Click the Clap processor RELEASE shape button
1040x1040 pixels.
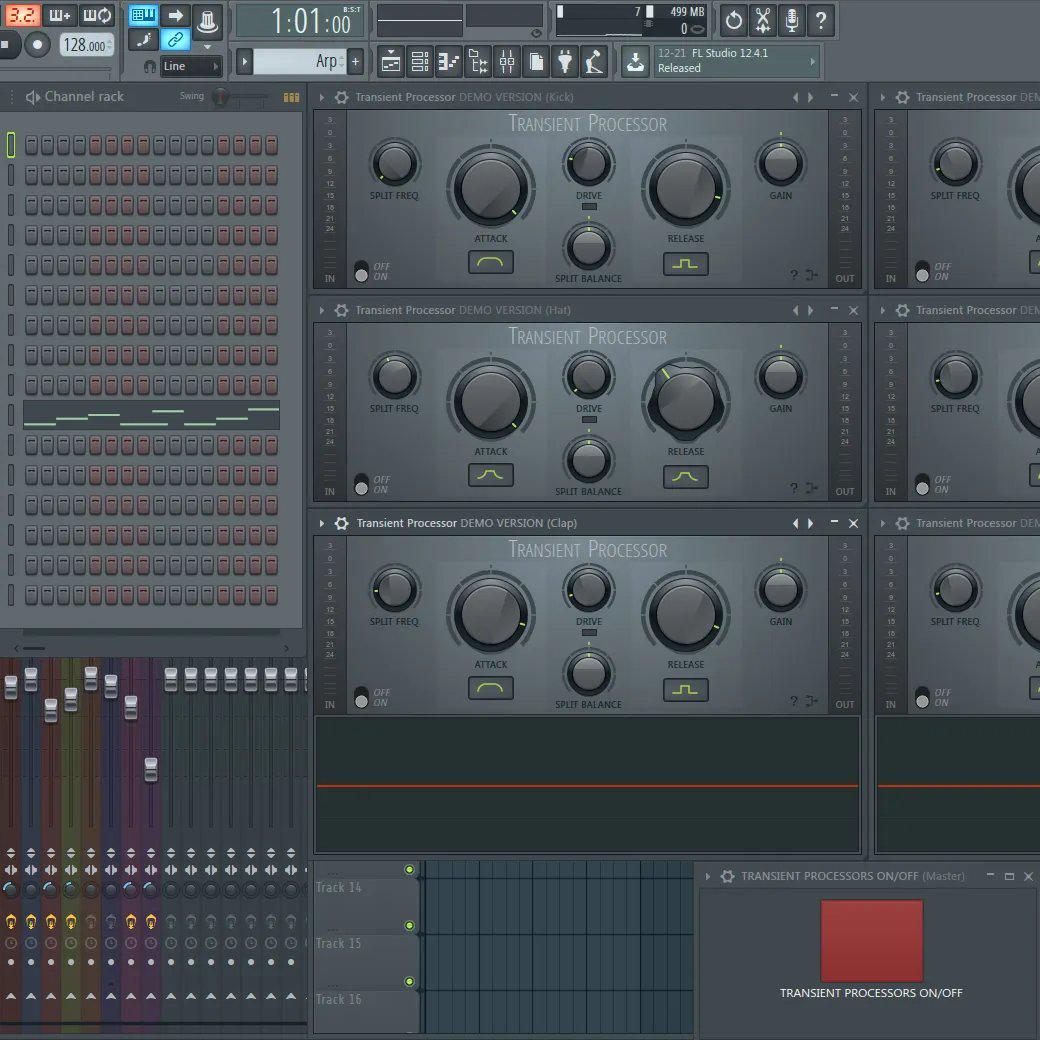coord(686,690)
